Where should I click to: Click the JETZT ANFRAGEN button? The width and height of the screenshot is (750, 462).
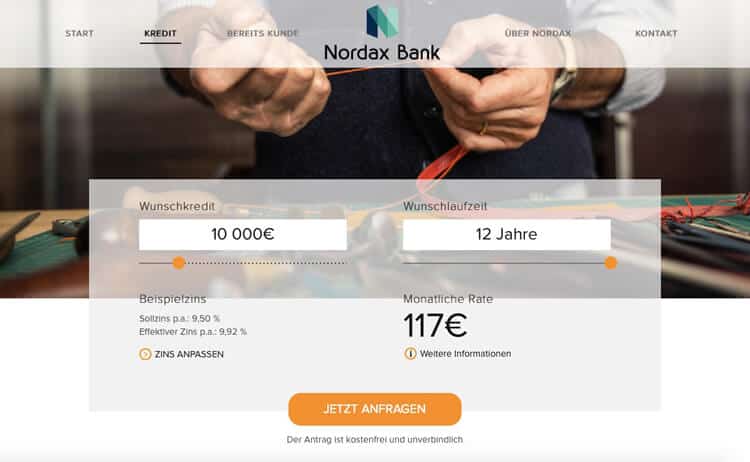tap(375, 409)
